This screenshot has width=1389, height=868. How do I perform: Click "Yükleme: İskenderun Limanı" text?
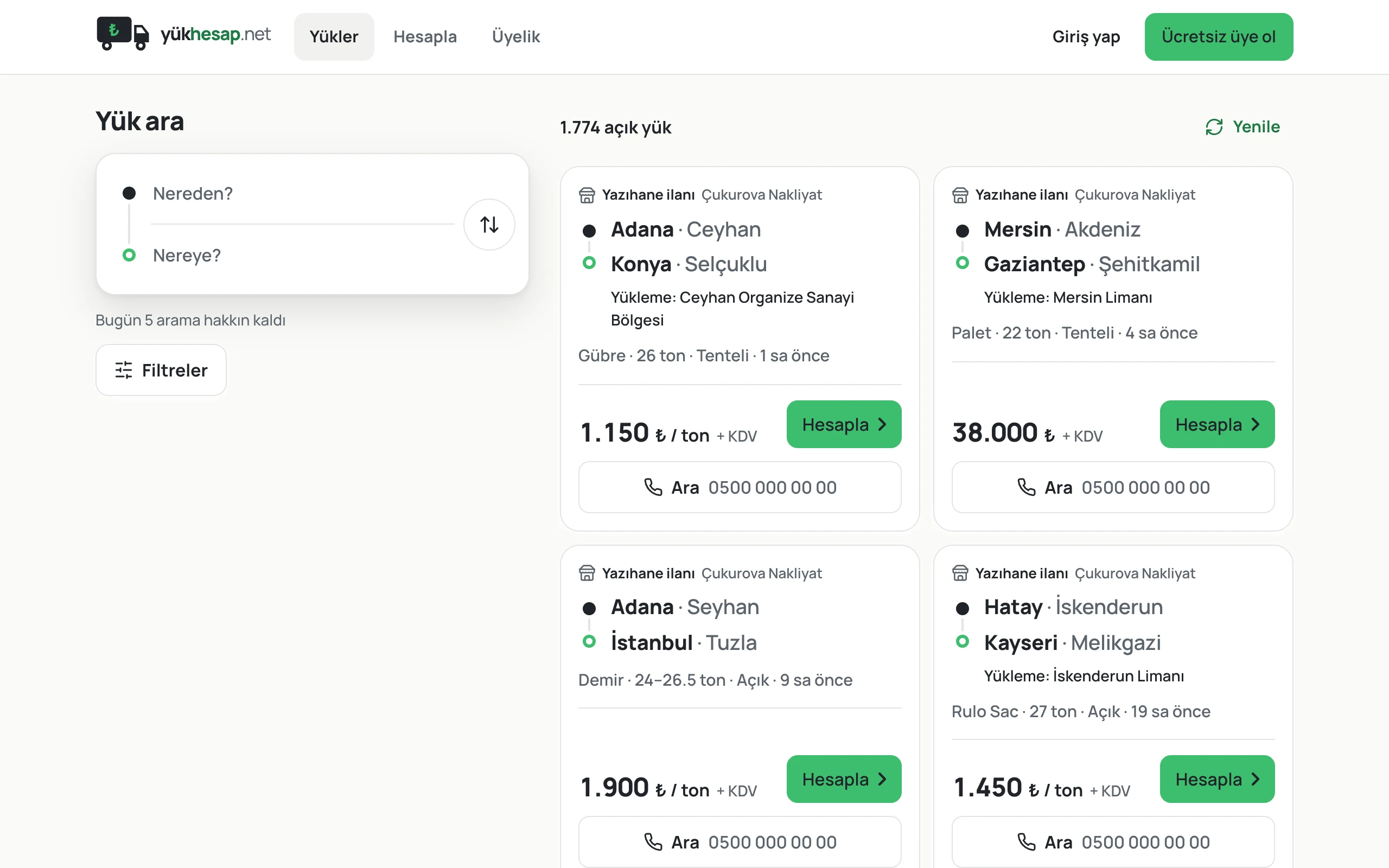[x=1084, y=676]
